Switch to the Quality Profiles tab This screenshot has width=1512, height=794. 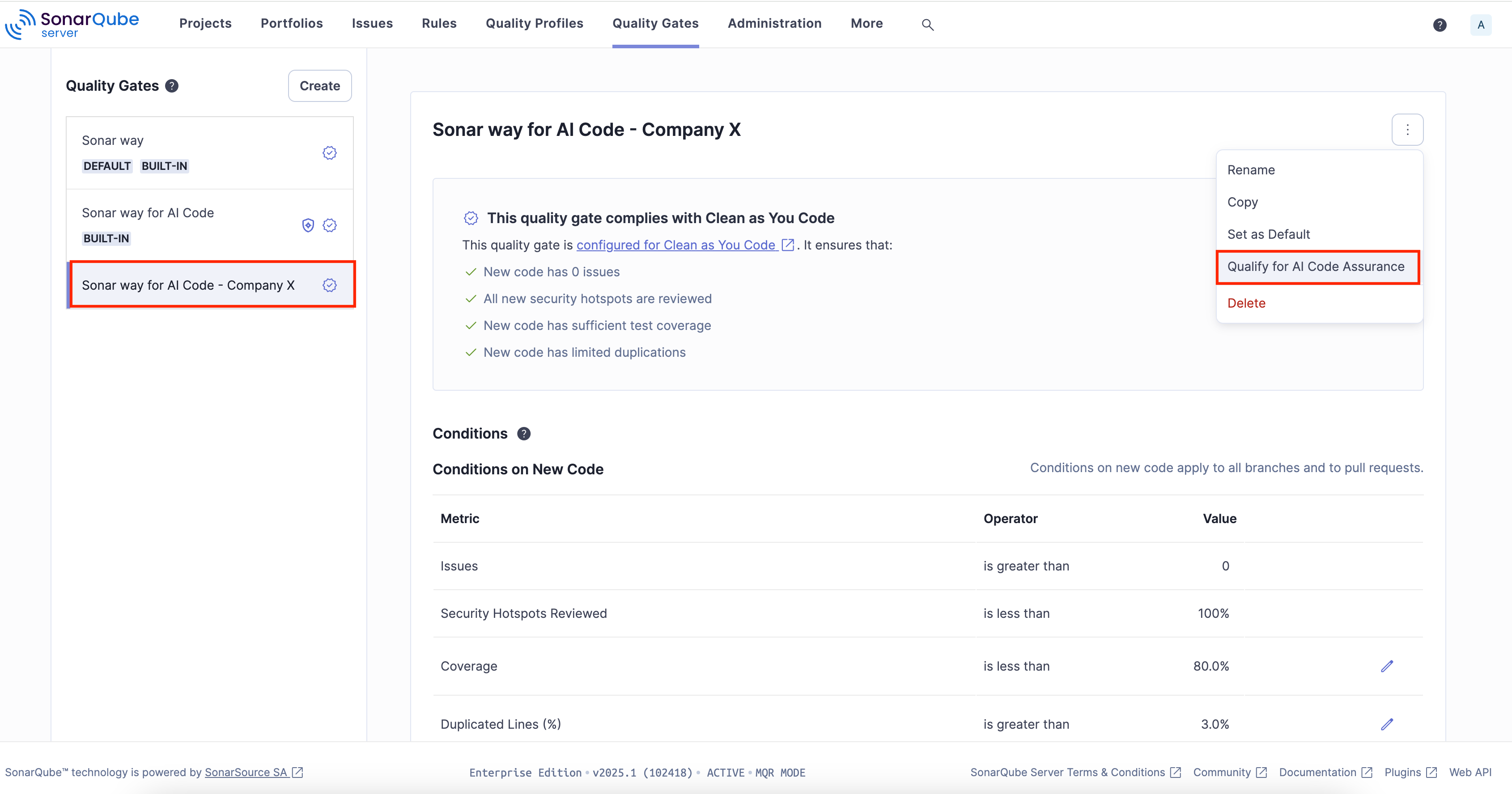(534, 23)
